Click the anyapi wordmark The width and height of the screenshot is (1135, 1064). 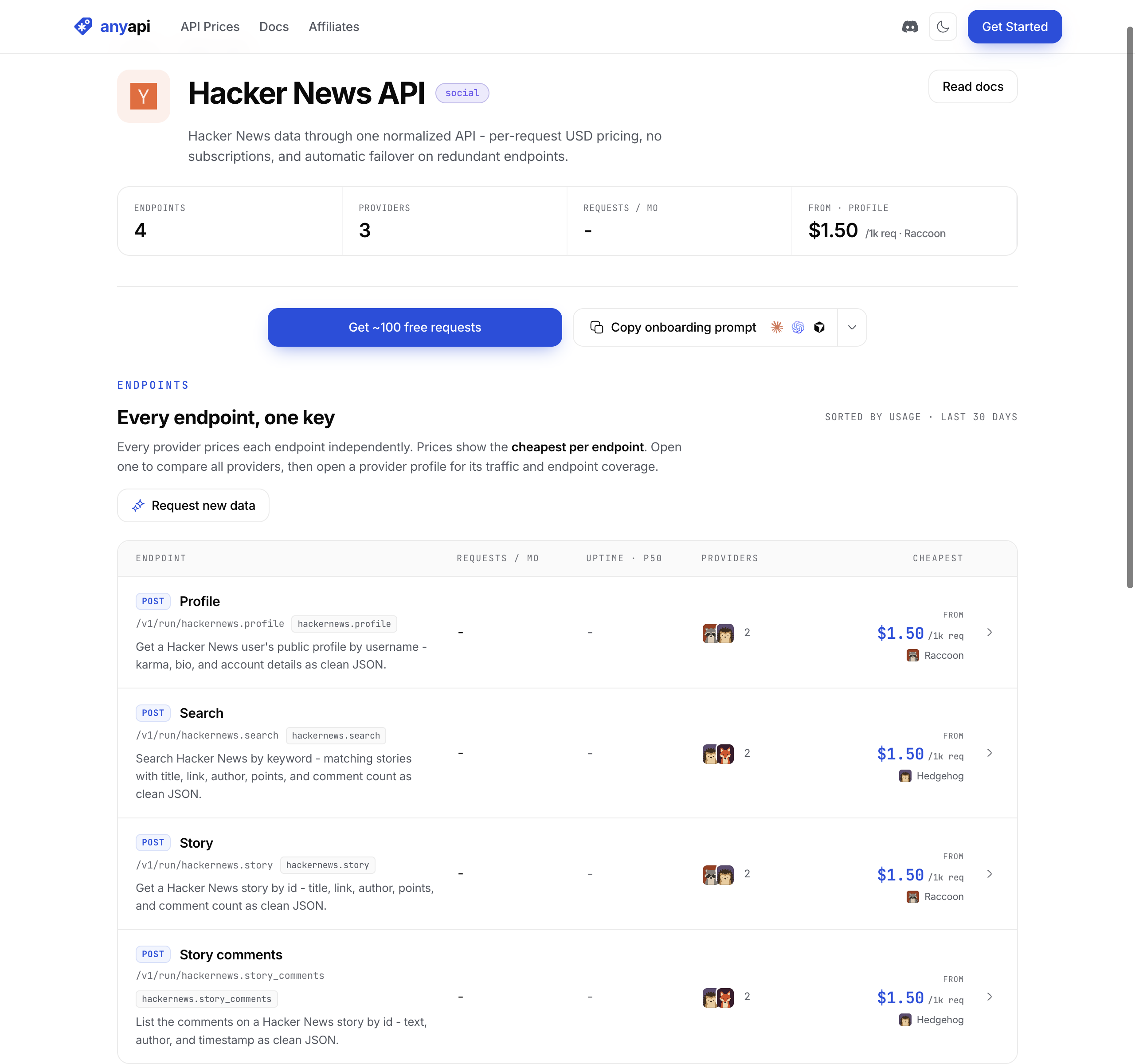pos(125,27)
